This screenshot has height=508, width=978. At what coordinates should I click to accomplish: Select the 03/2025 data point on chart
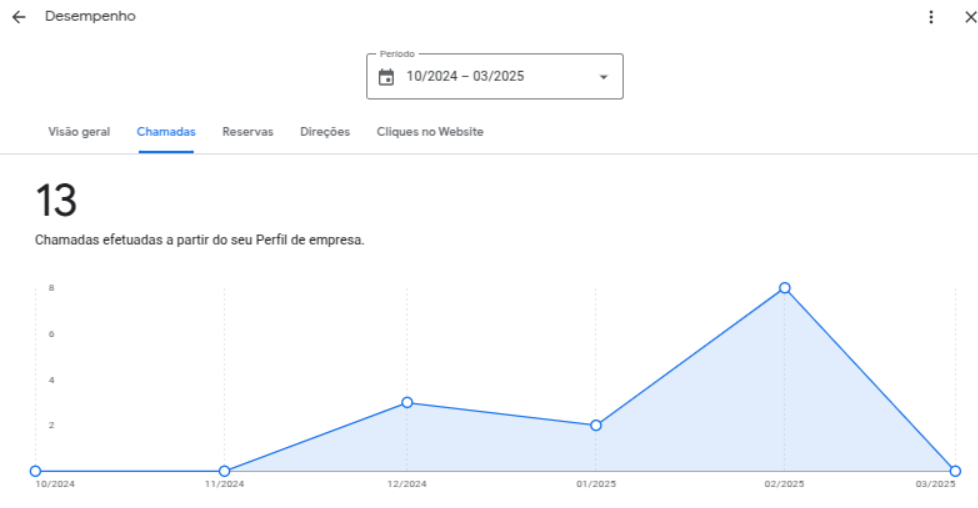click(x=955, y=471)
